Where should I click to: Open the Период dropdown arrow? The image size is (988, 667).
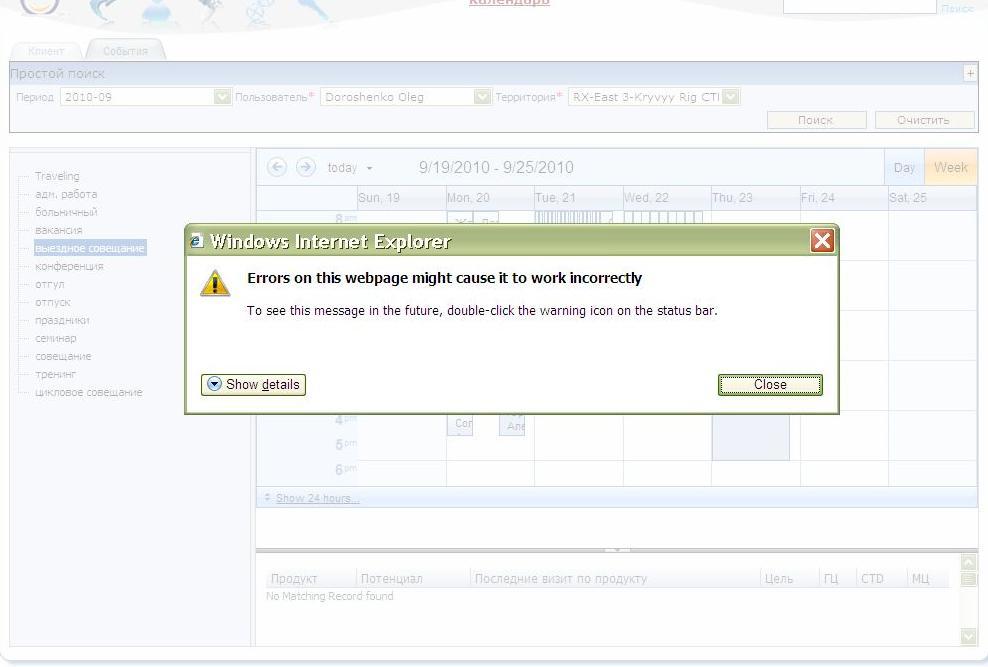tap(222, 97)
